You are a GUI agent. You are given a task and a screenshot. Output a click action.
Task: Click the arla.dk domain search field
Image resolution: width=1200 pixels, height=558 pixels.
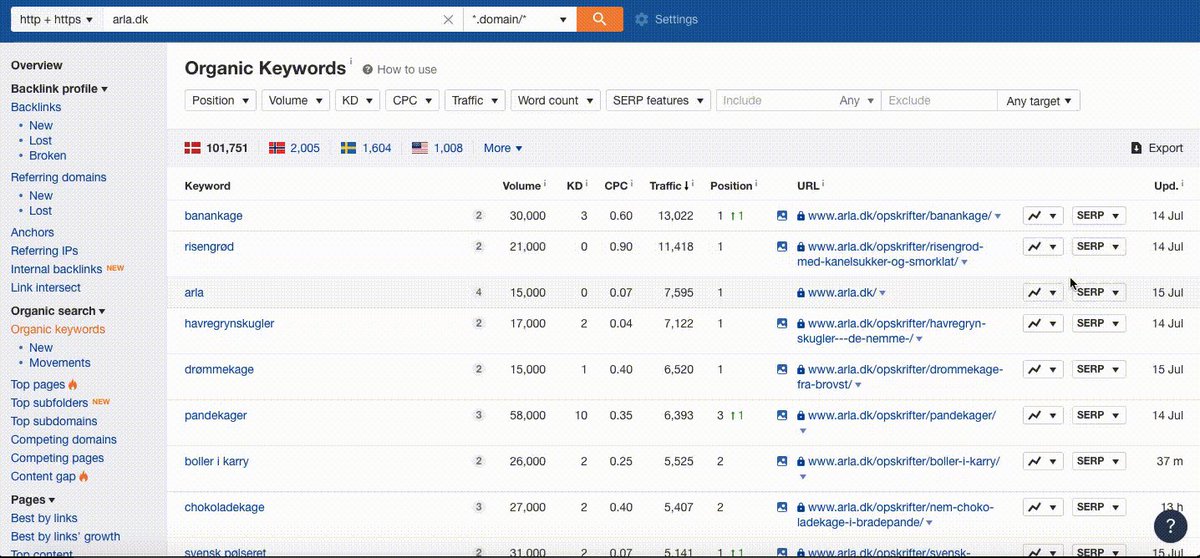point(272,19)
